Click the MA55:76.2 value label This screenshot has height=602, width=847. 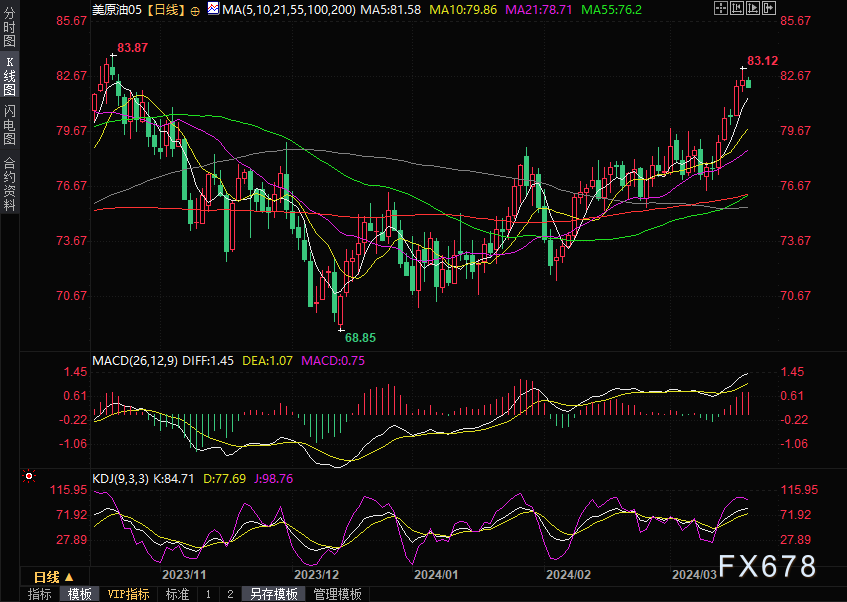click(611, 10)
